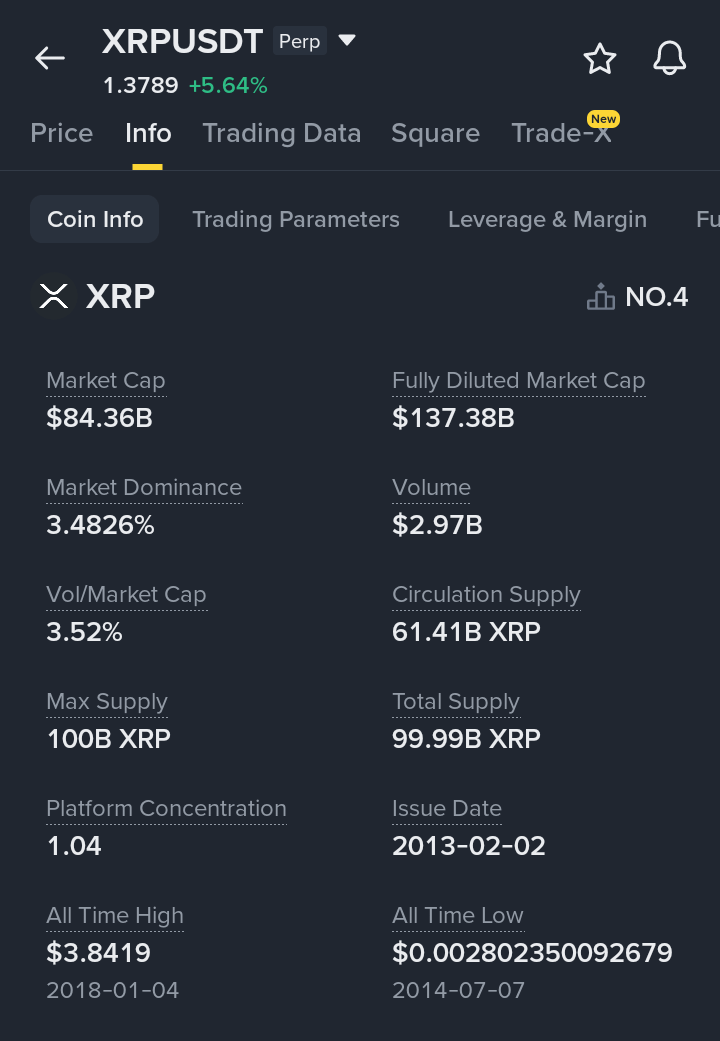
Task: Switch to the Price tab
Action: [62, 133]
